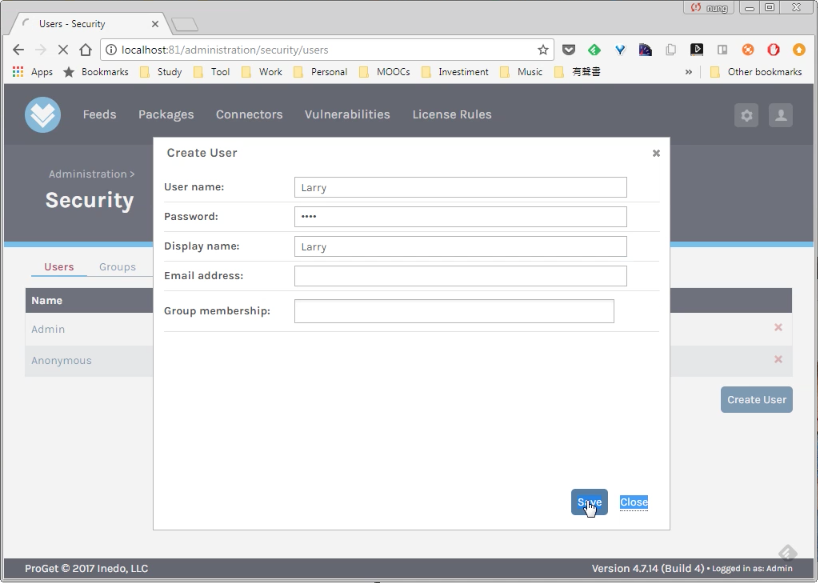
Task: Open the Anonymous user link
Action: click(61, 360)
